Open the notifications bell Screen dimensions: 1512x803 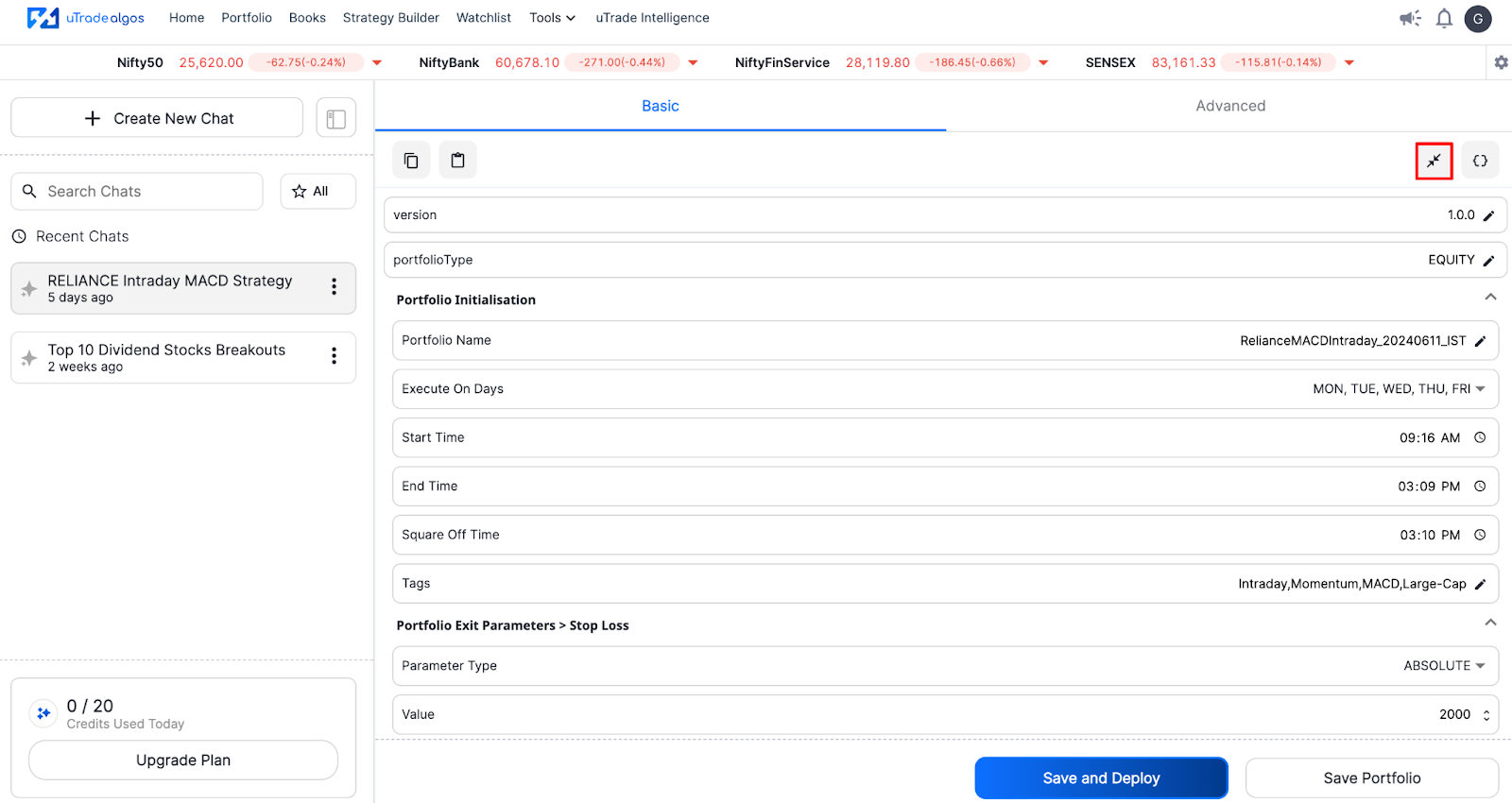coord(1444,18)
